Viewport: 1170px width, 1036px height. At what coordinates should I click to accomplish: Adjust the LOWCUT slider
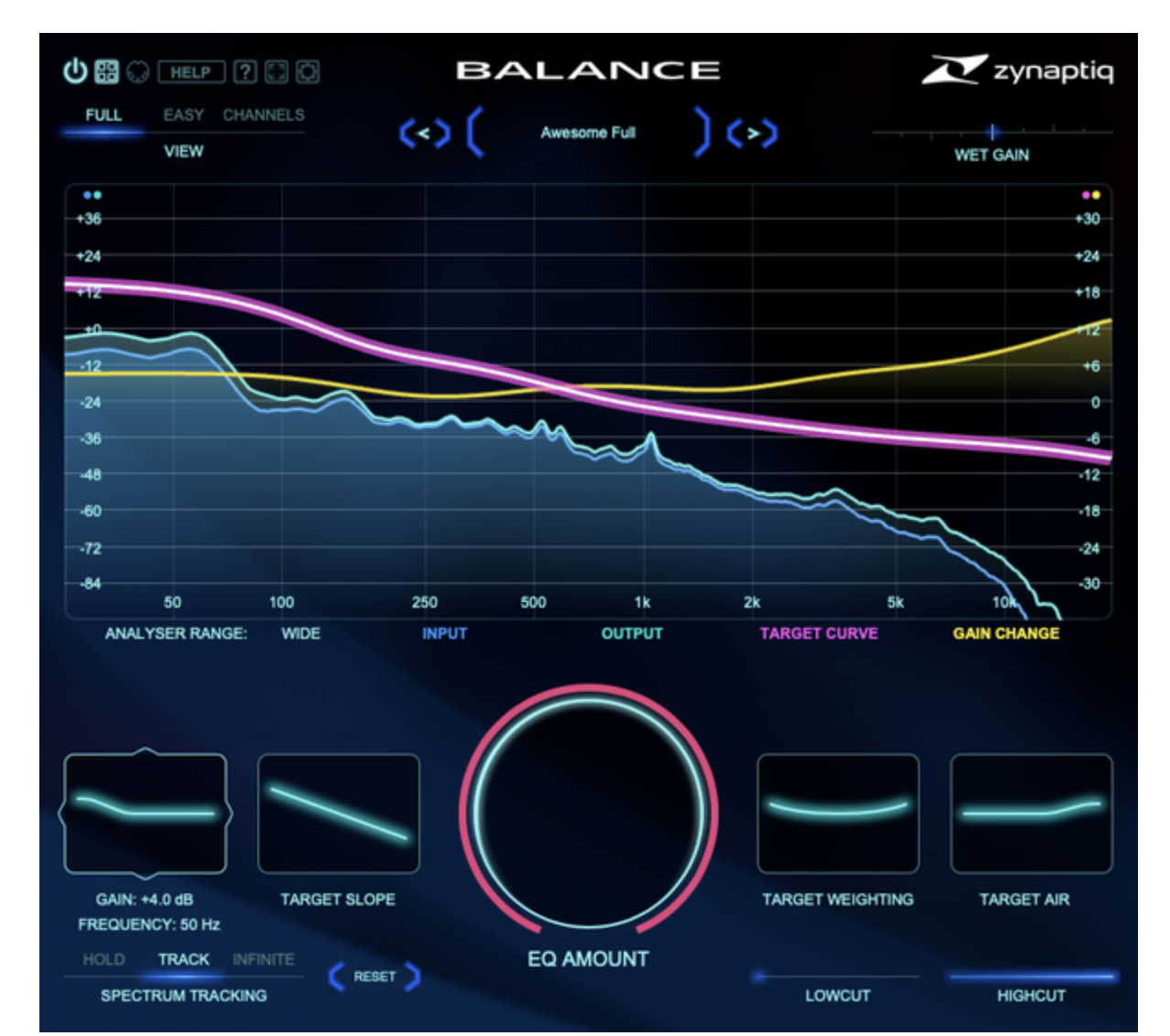(835, 977)
